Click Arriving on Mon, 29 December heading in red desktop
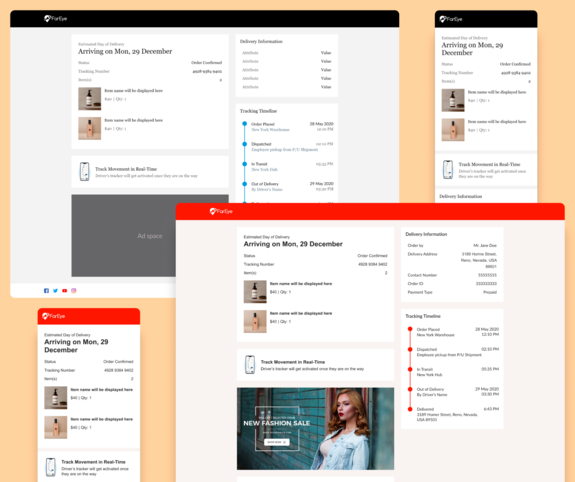Screen dimensions: 575x482 click(293, 244)
